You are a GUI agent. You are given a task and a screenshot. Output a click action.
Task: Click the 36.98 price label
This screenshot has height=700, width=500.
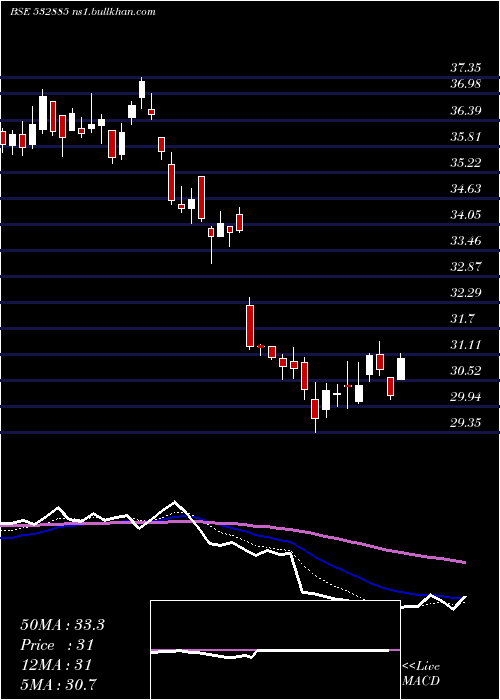pyautogui.click(x=465, y=84)
